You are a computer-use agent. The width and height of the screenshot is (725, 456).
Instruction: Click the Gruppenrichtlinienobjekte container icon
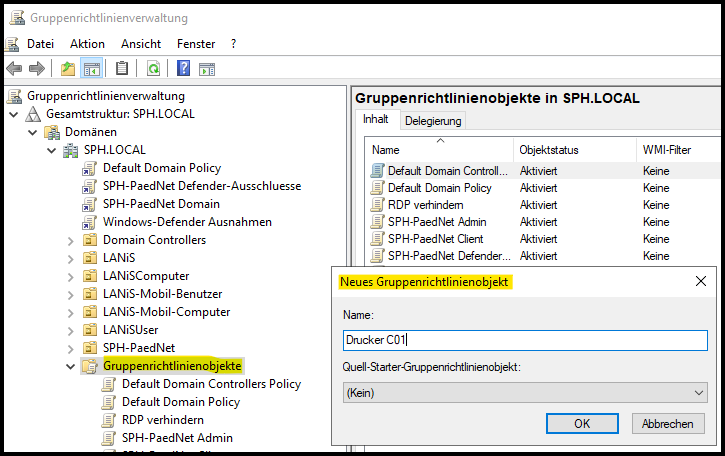(90, 366)
